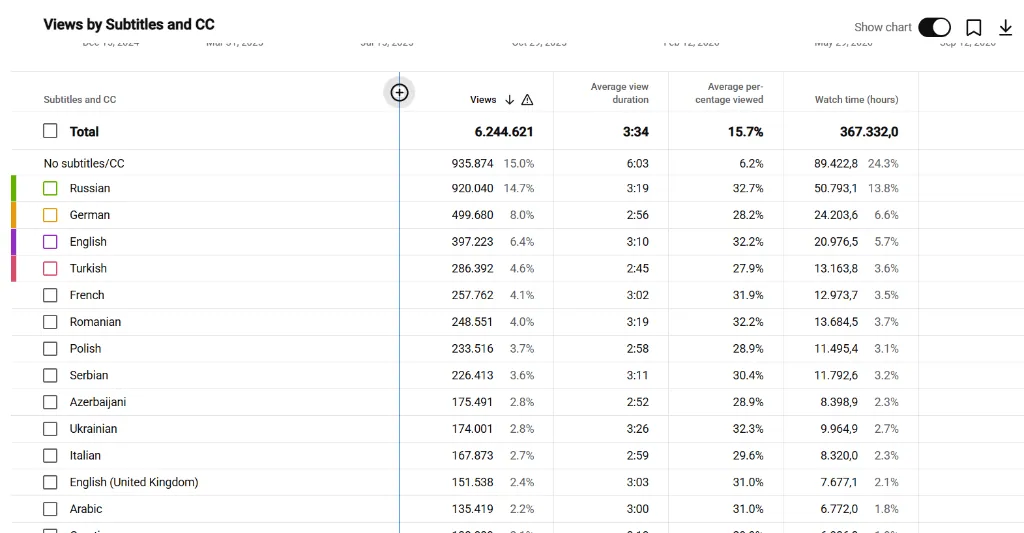This screenshot has width=1024, height=533.
Task: Click the German language label
Action: [x=89, y=215]
